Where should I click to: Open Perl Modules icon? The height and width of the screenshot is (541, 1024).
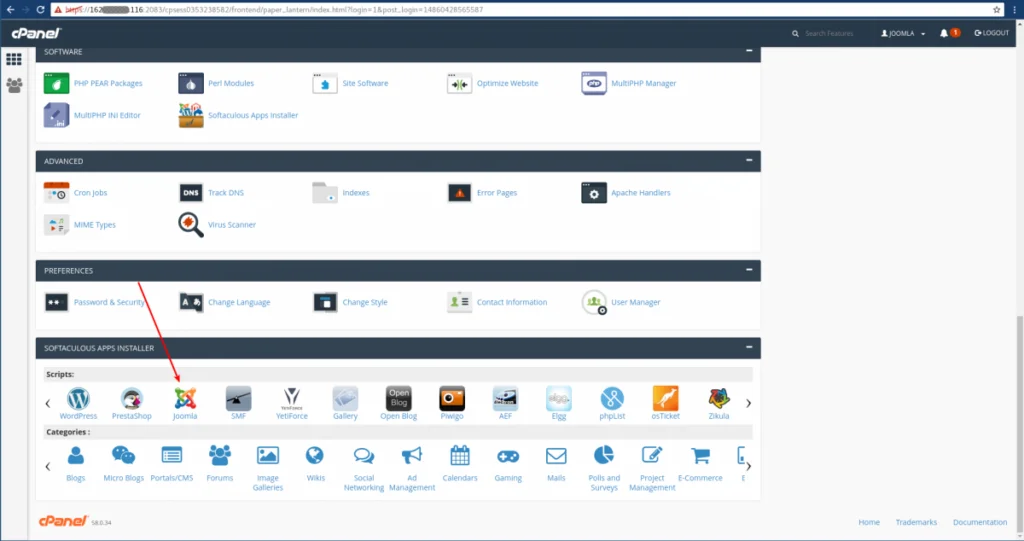191,84
